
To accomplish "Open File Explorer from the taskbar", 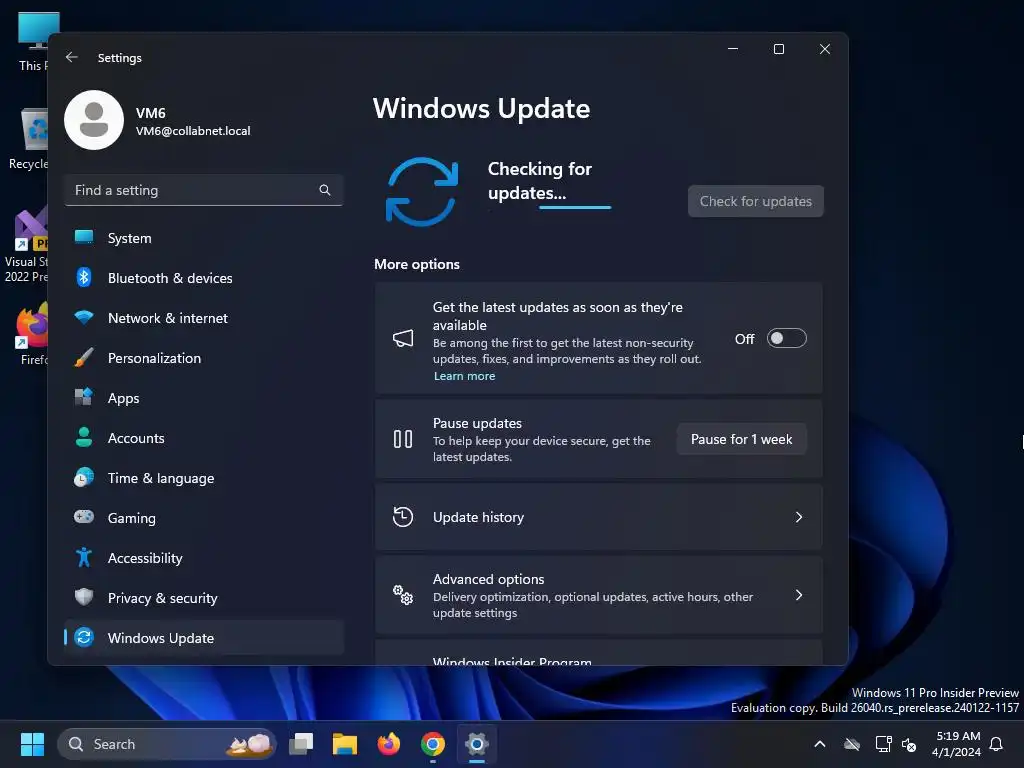I will pos(345,744).
